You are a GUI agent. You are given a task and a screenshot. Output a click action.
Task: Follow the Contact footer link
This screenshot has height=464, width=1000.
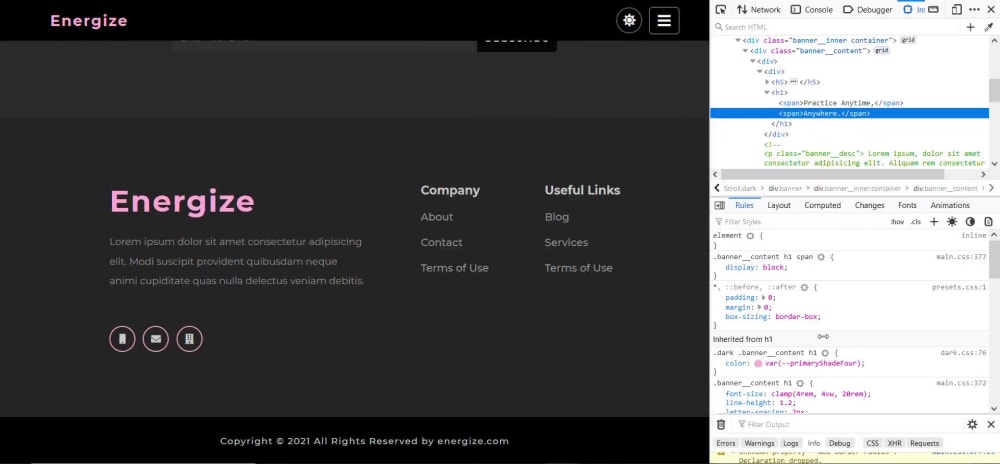[x=441, y=242]
